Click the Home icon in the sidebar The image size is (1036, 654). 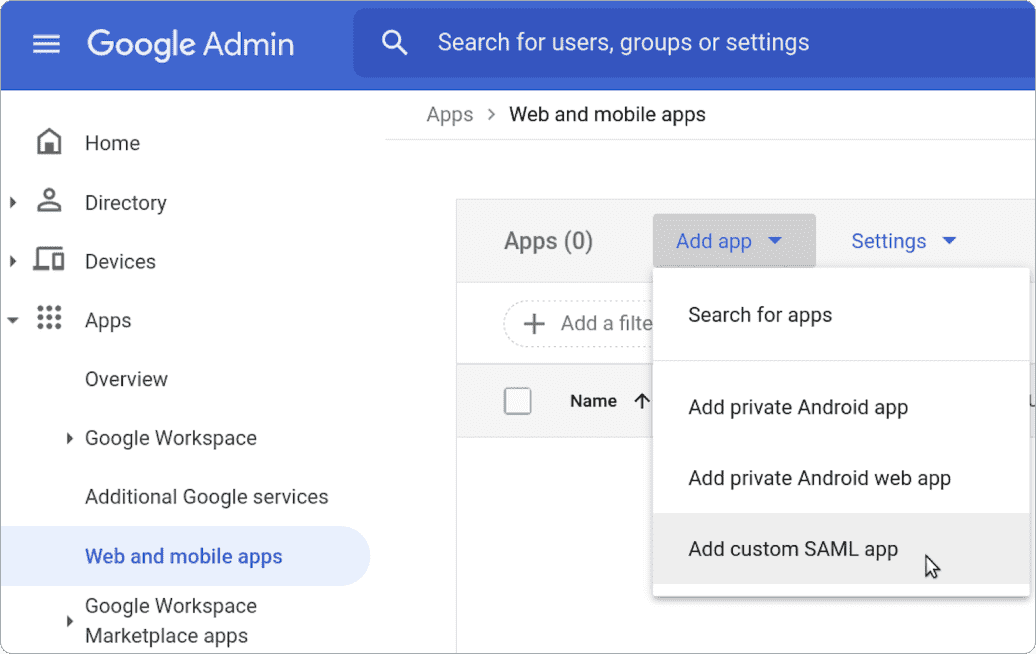[48, 142]
